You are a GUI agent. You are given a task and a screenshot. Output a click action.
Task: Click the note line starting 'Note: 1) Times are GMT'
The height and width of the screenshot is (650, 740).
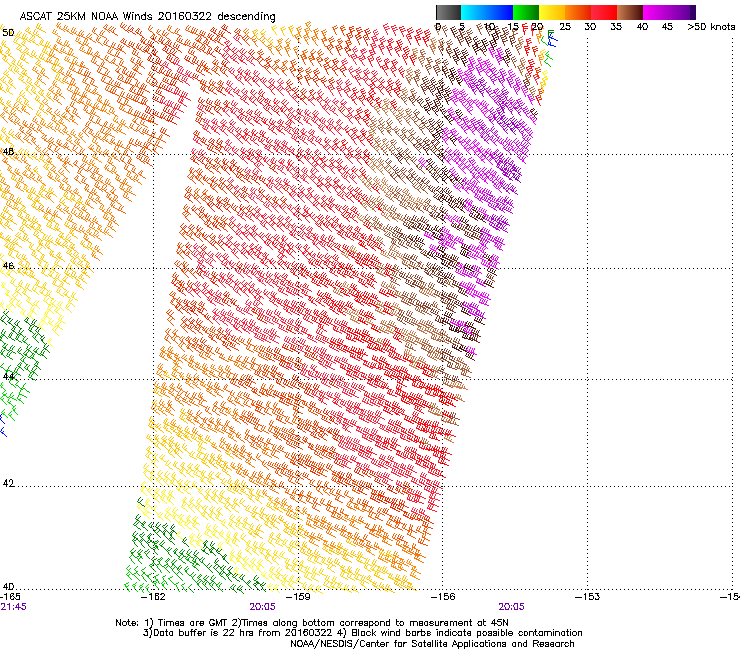312,623
